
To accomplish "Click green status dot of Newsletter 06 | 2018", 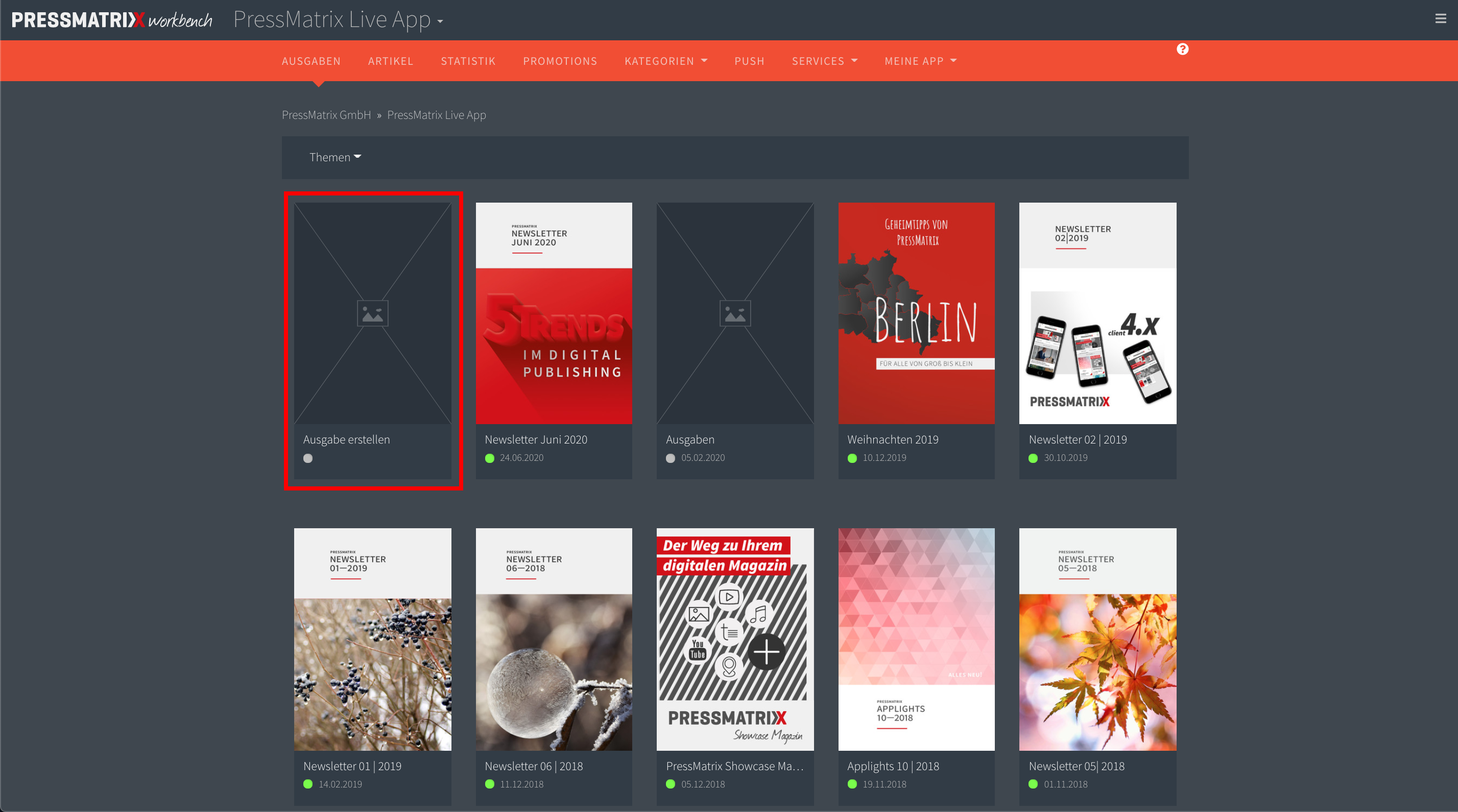I will click(490, 784).
